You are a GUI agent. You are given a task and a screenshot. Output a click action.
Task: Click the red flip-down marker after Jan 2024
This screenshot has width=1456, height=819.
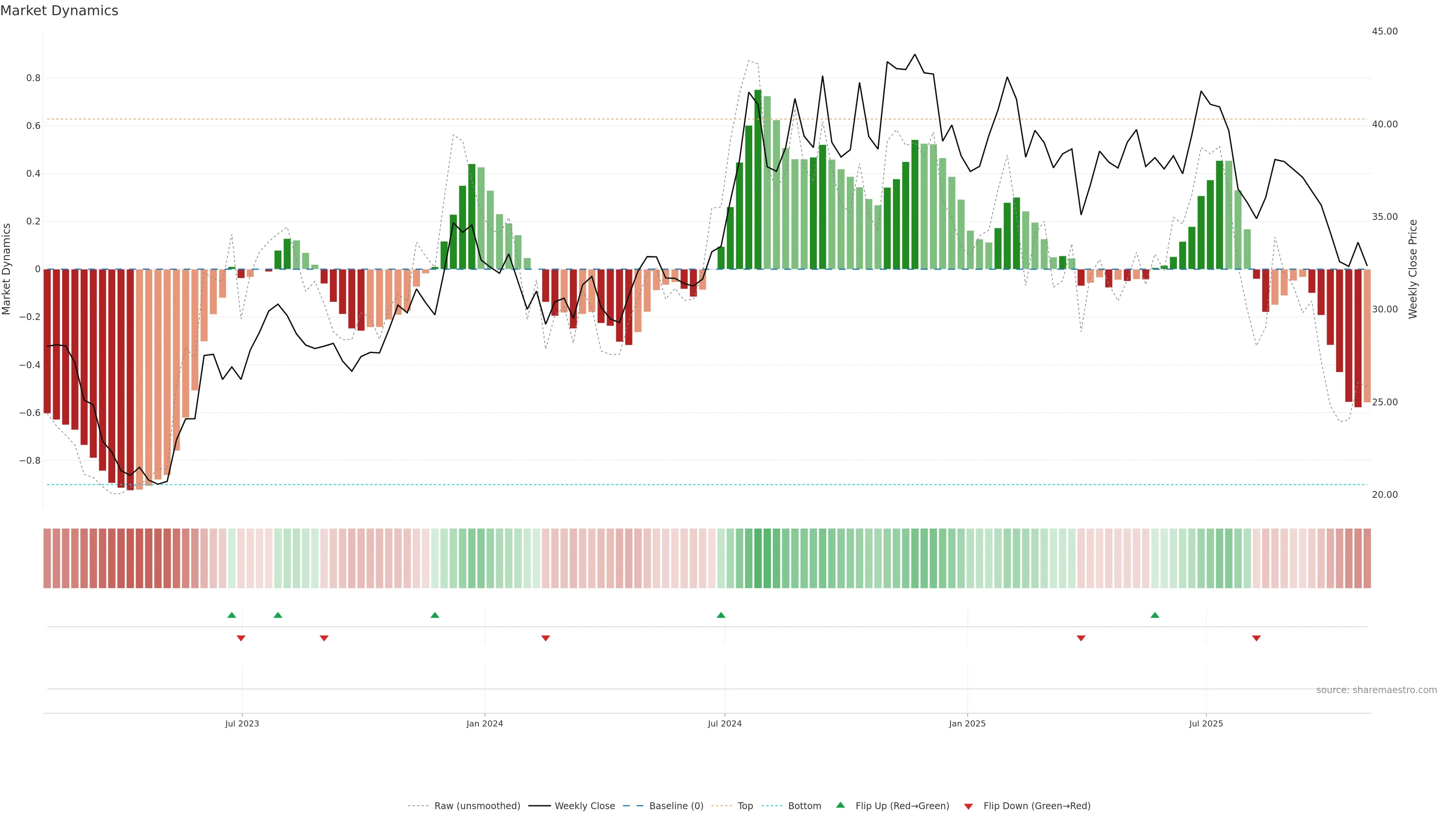[x=546, y=638]
